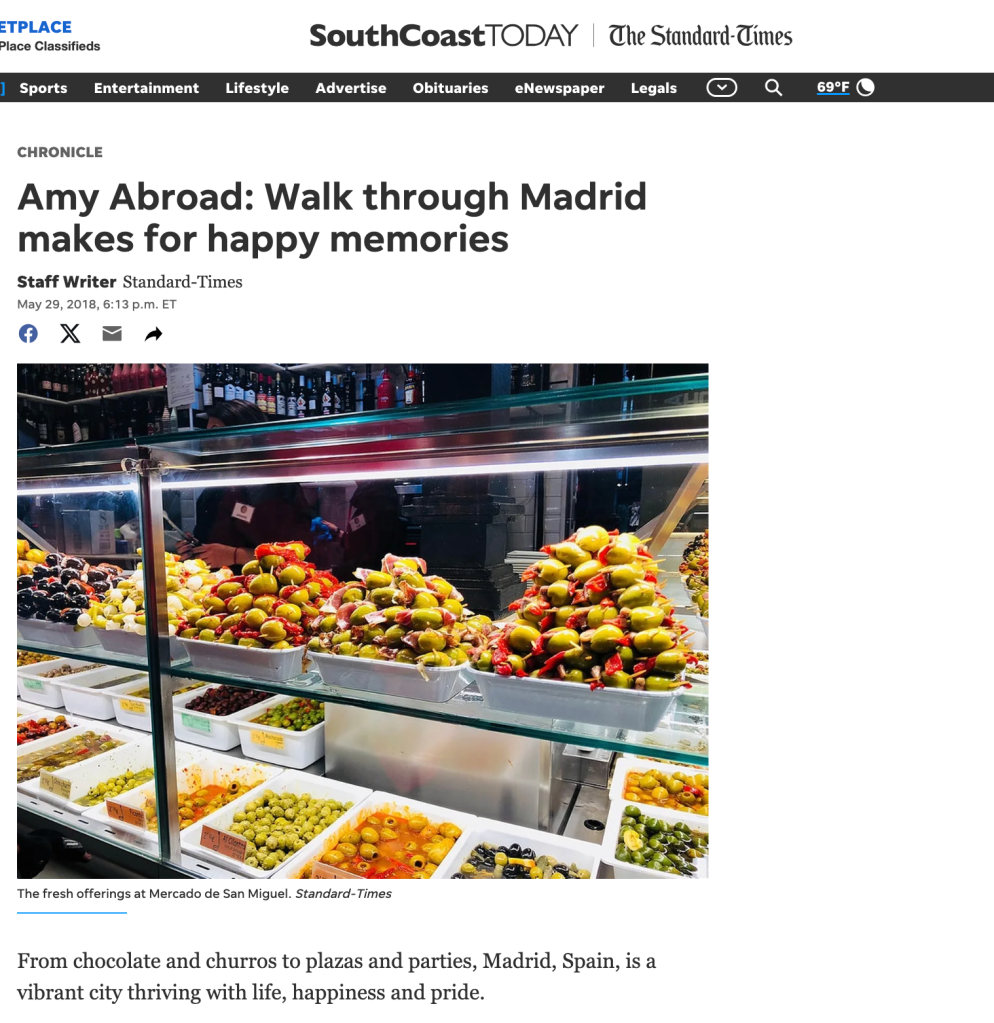Expand the more sections dropdown

(722, 87)
